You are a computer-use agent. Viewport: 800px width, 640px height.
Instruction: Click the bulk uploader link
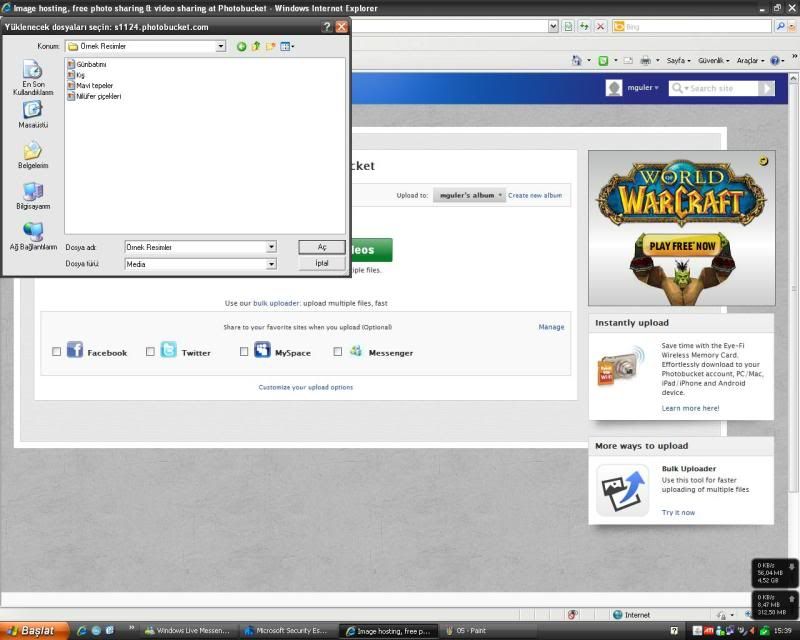276,303
